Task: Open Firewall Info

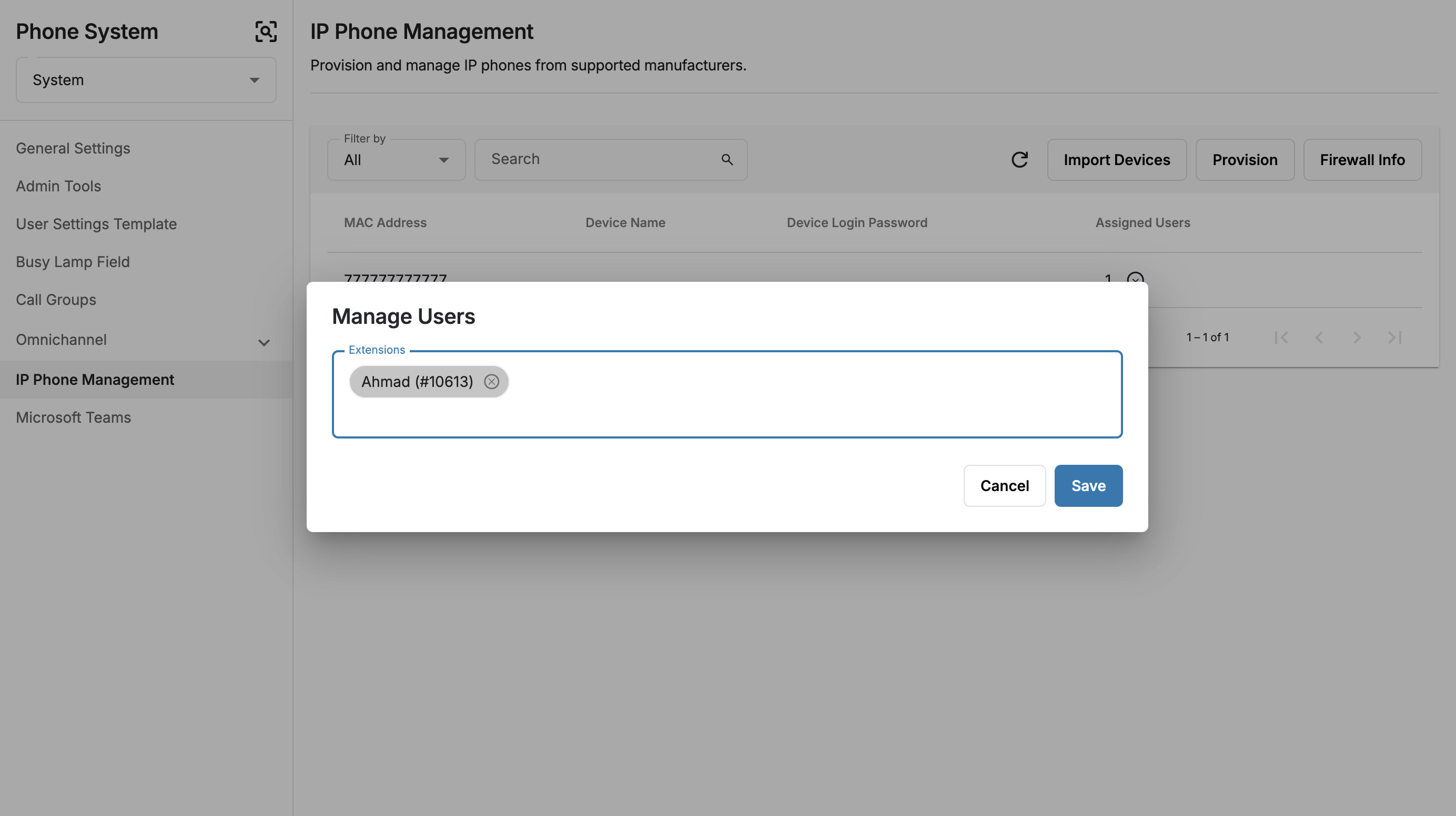Action: point(1362,160)
